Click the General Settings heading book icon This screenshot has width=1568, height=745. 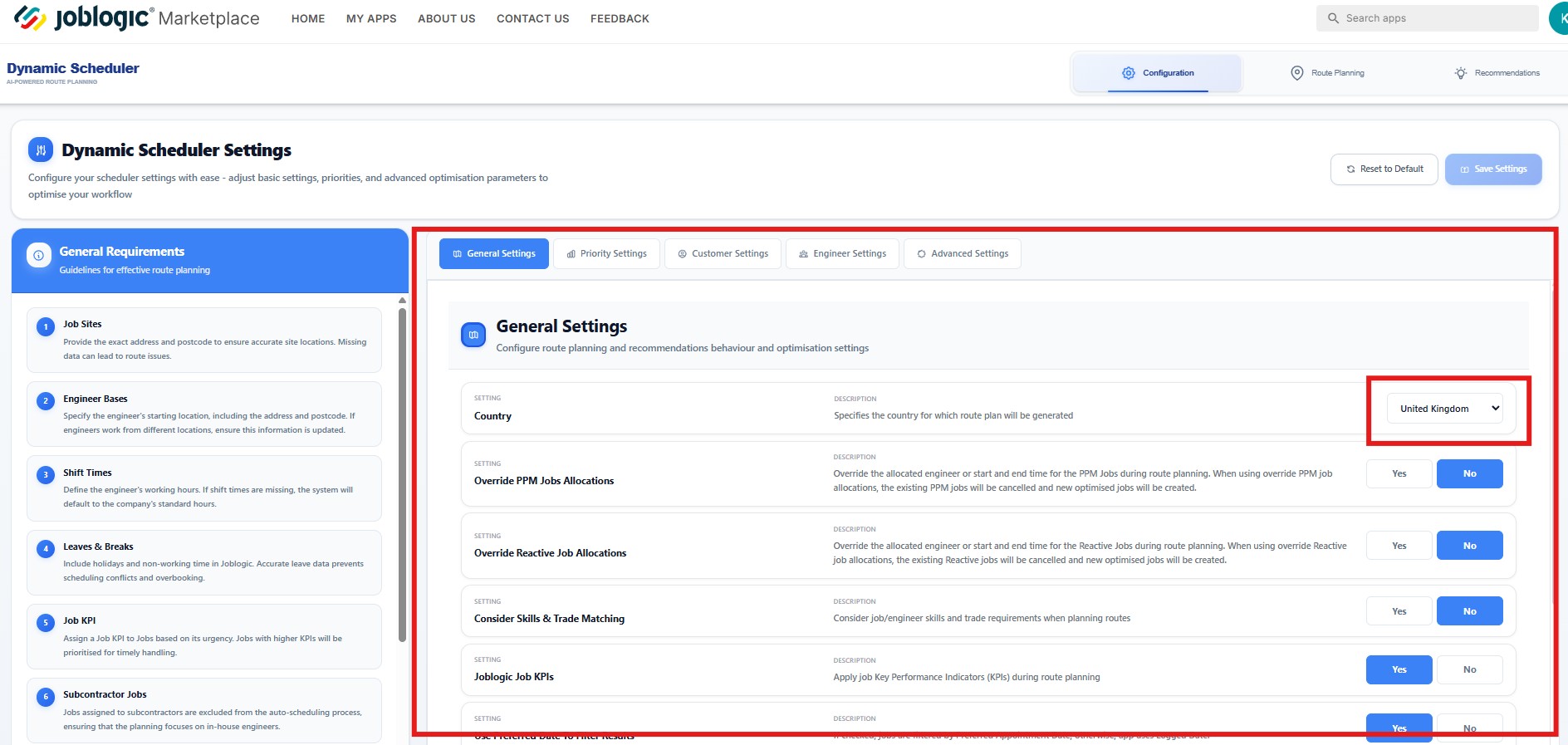(x=473, y=336)
